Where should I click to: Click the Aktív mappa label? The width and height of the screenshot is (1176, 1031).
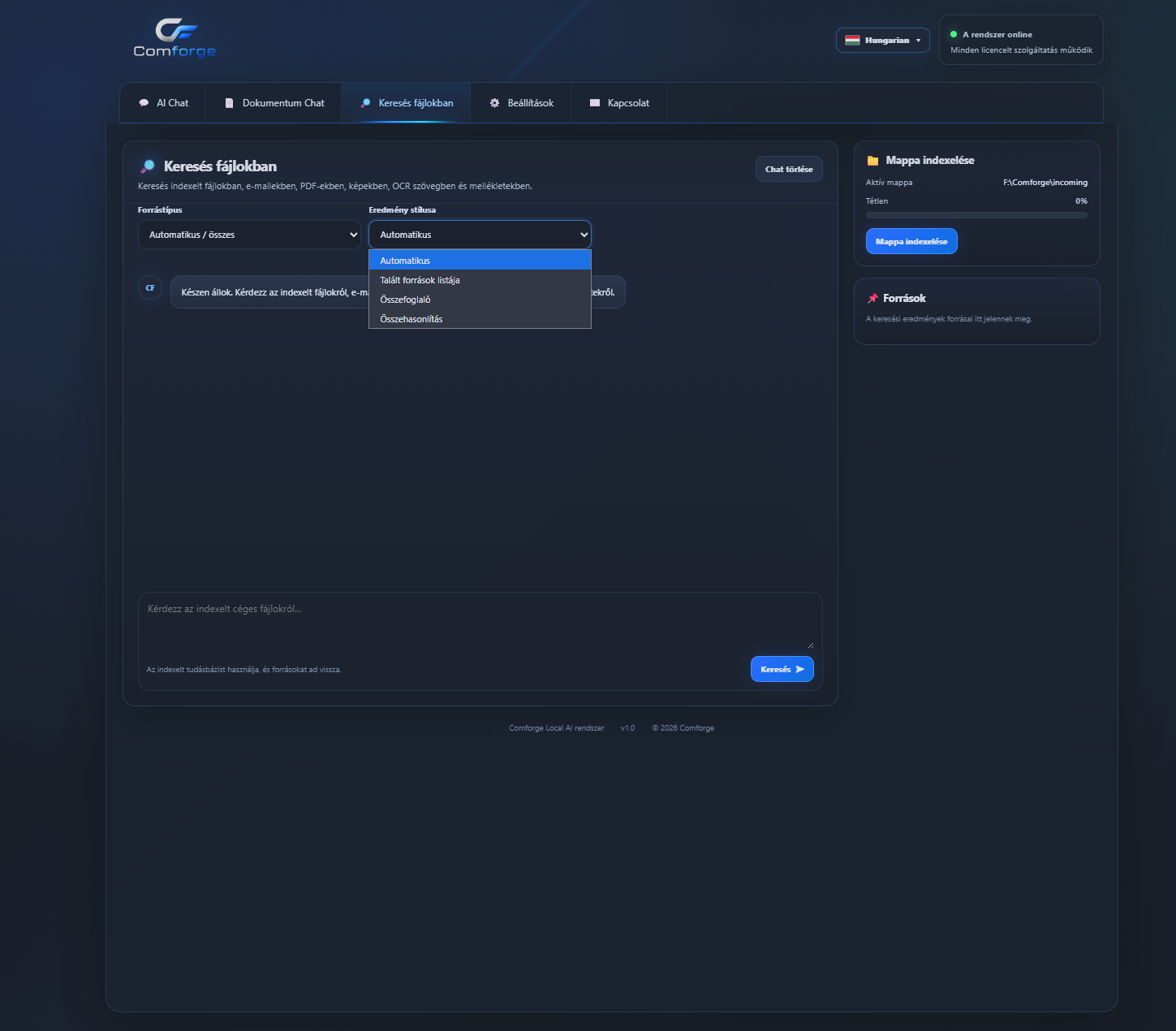click(x=889, y=183)
